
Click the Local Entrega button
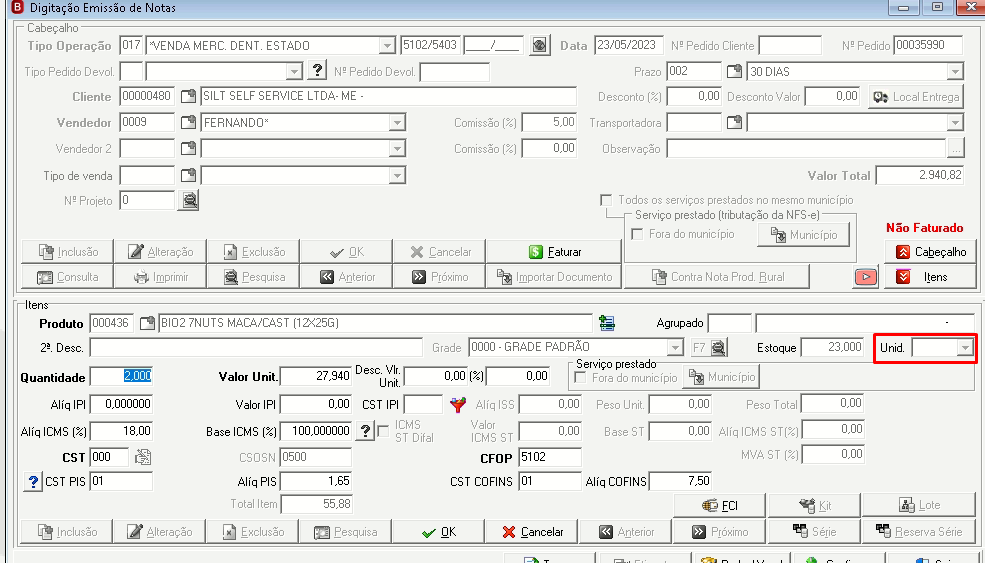[x=916, y=97]
